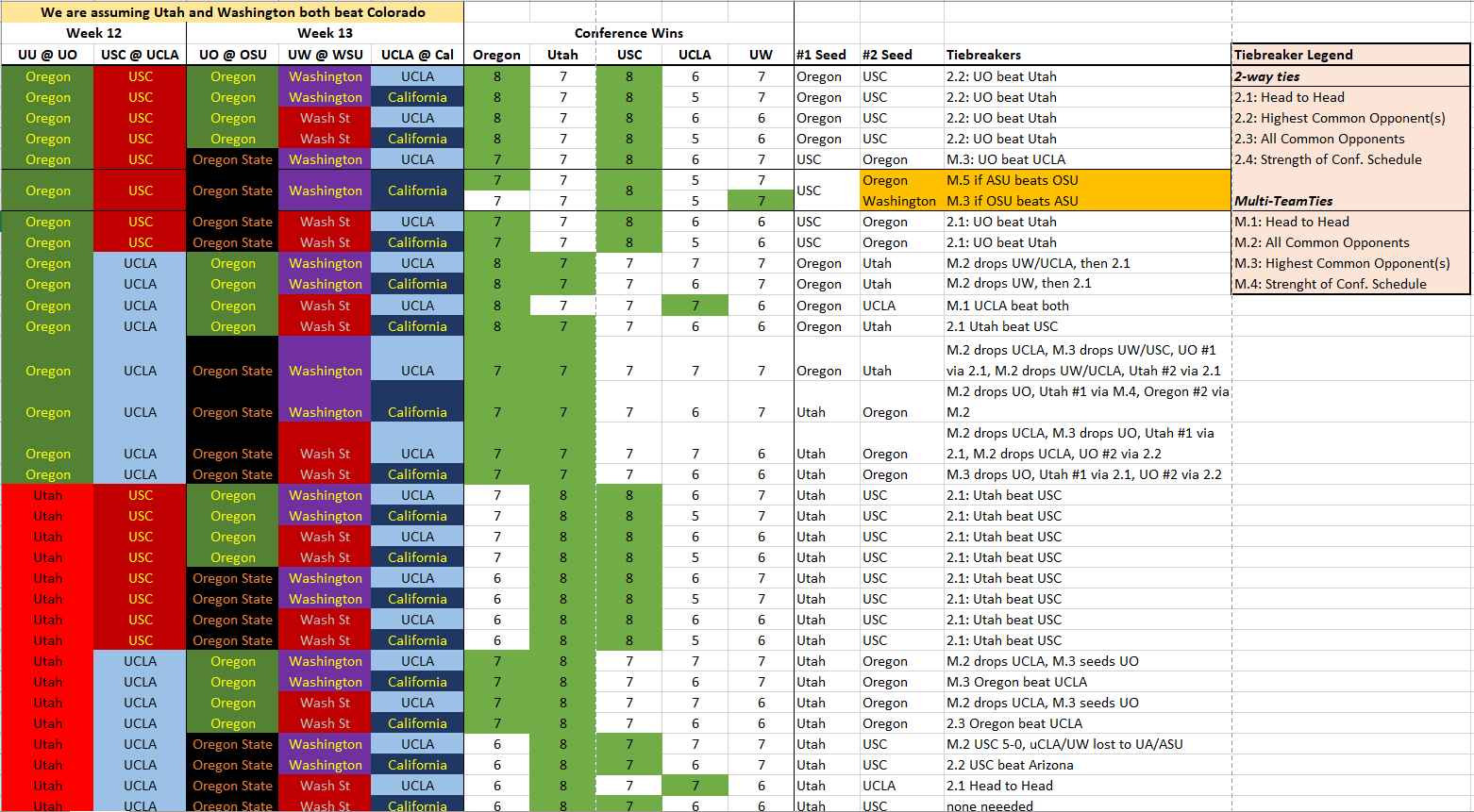Click the 'Week 13' header cell

tap(325, 33)
